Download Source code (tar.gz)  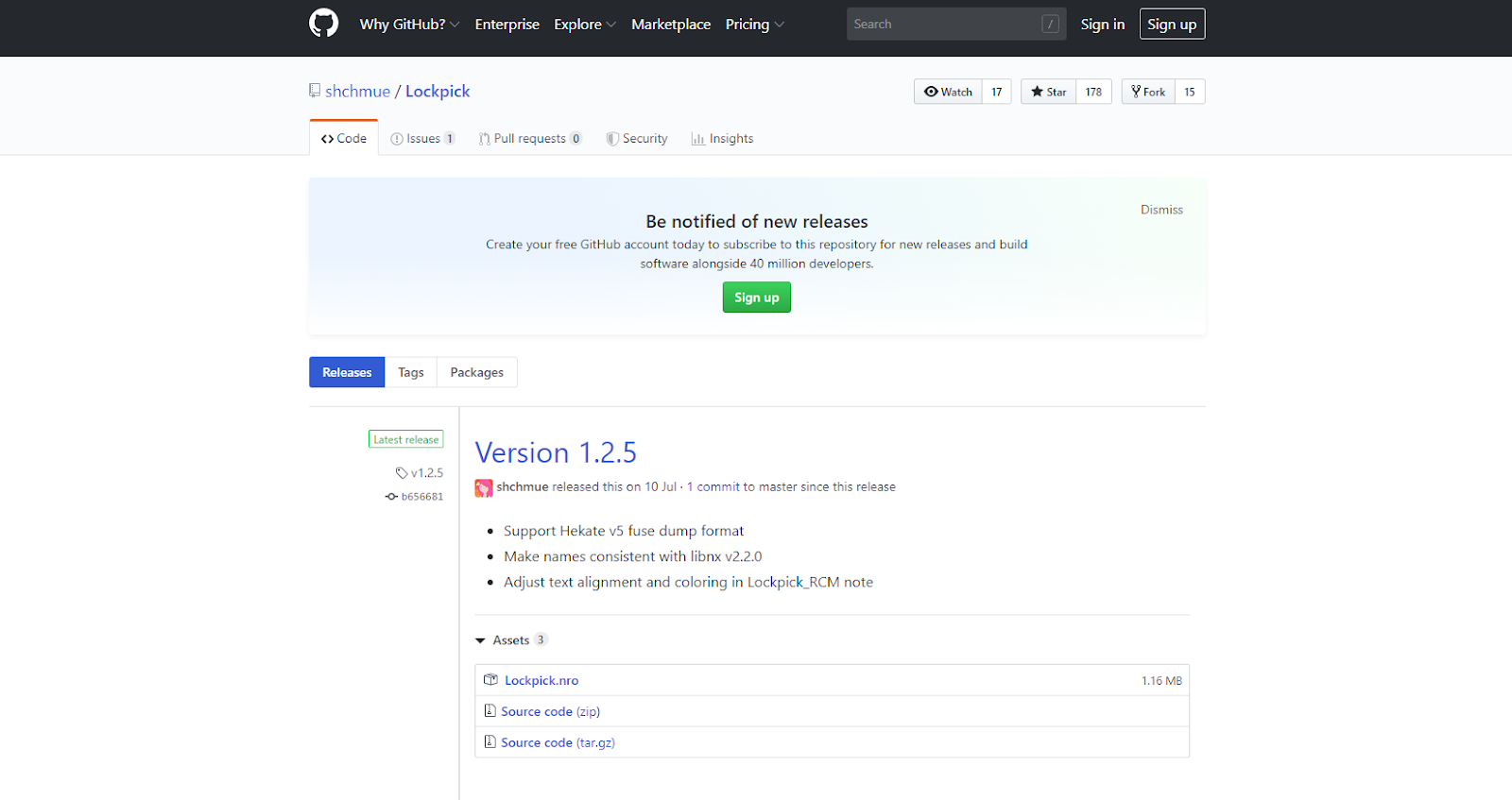pyautogui.click(x=558, y=742)
